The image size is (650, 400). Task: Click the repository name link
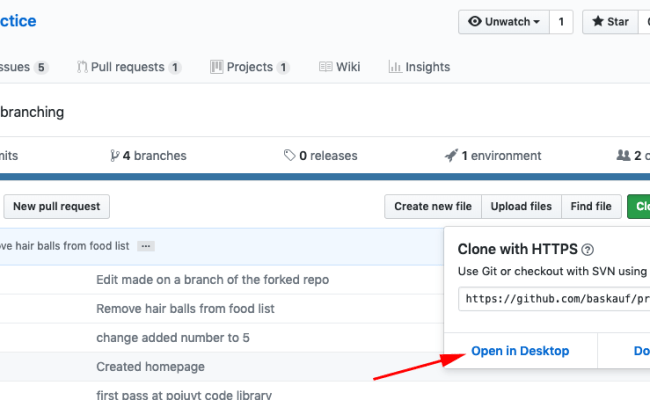pyautogui.click(x=18, y=21)
